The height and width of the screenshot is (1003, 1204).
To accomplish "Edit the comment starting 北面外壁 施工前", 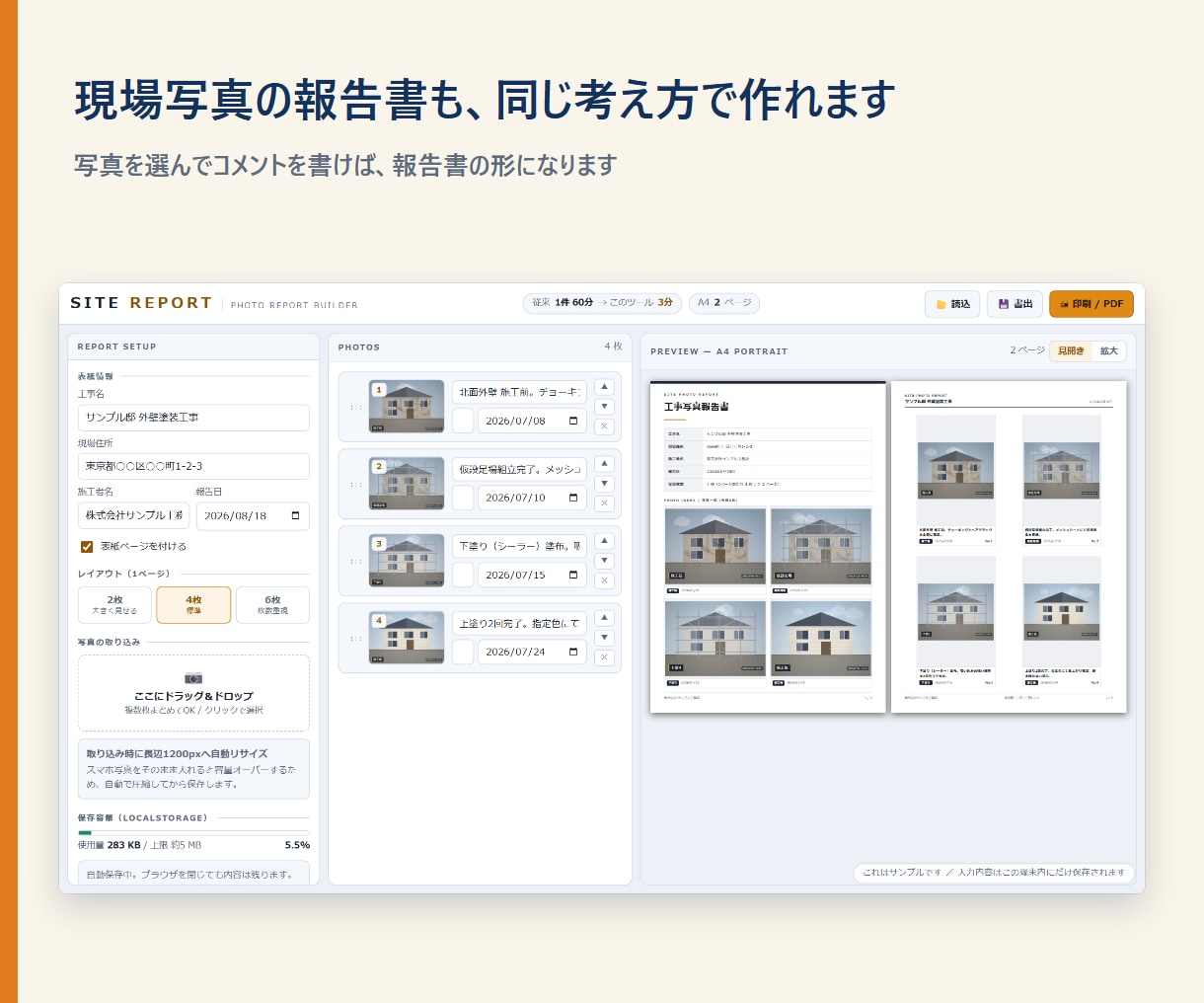I will point(519,392).
